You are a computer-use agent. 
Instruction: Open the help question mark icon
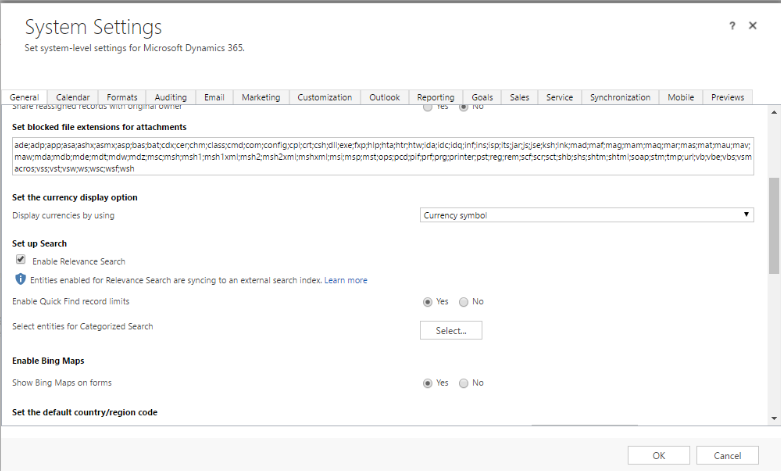732,26
